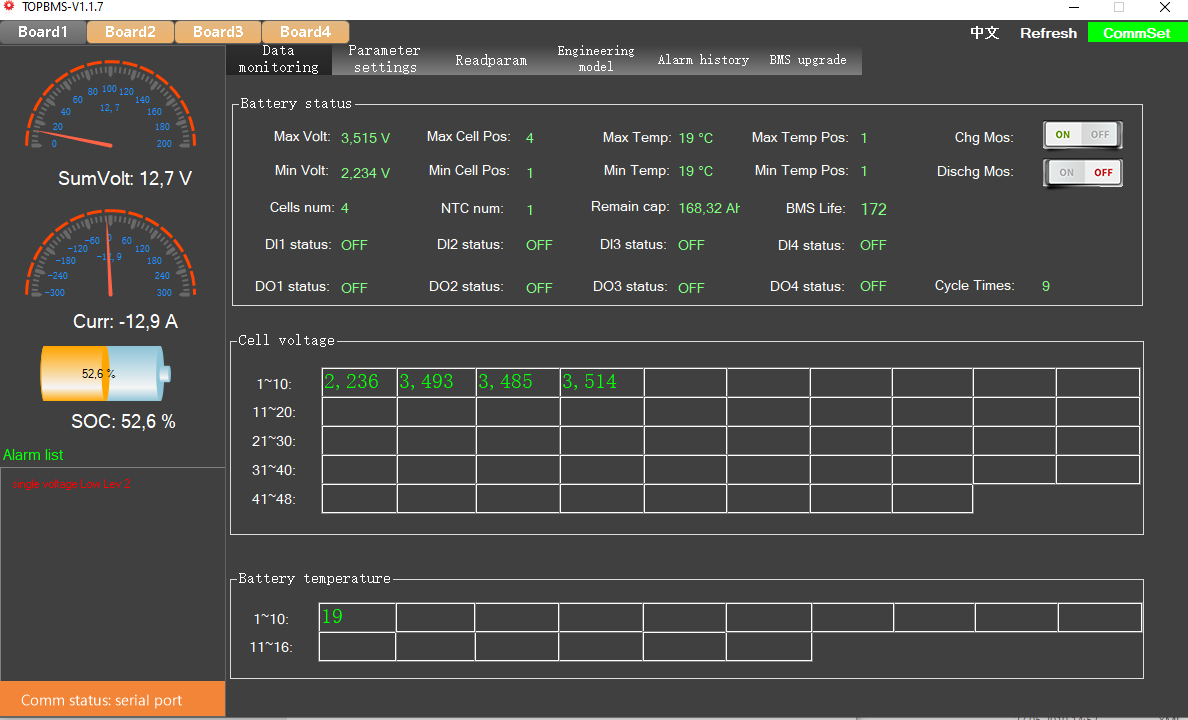Click the green CommSet button
The image size is (1188, 720).
point(1136,33)
